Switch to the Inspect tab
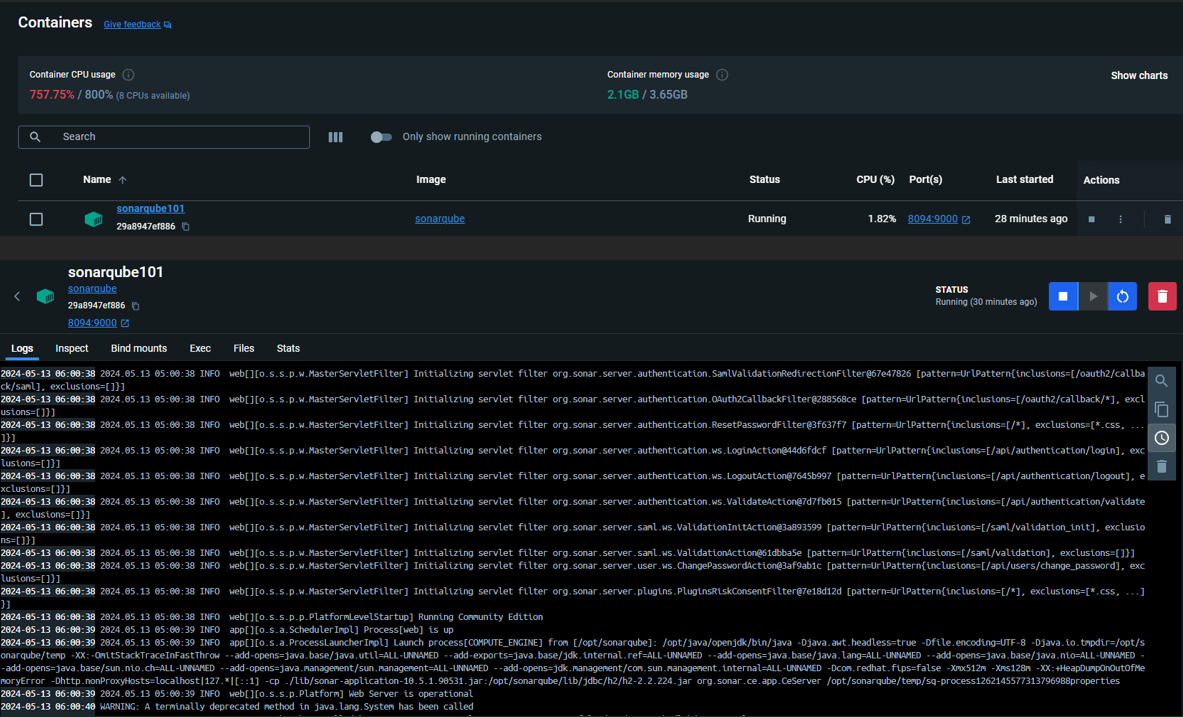 pos(72,348)
